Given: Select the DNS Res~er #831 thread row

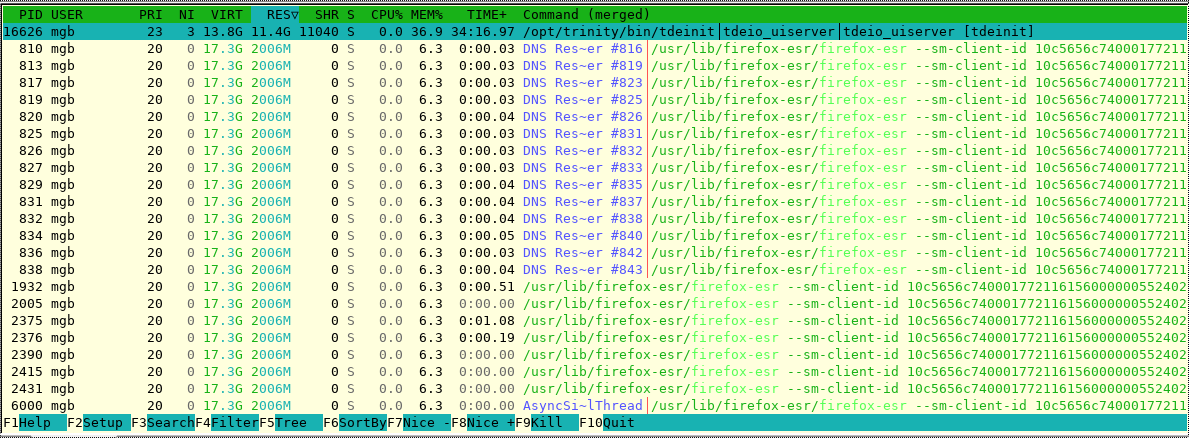Looking at the screenshot, I should 594,136.
